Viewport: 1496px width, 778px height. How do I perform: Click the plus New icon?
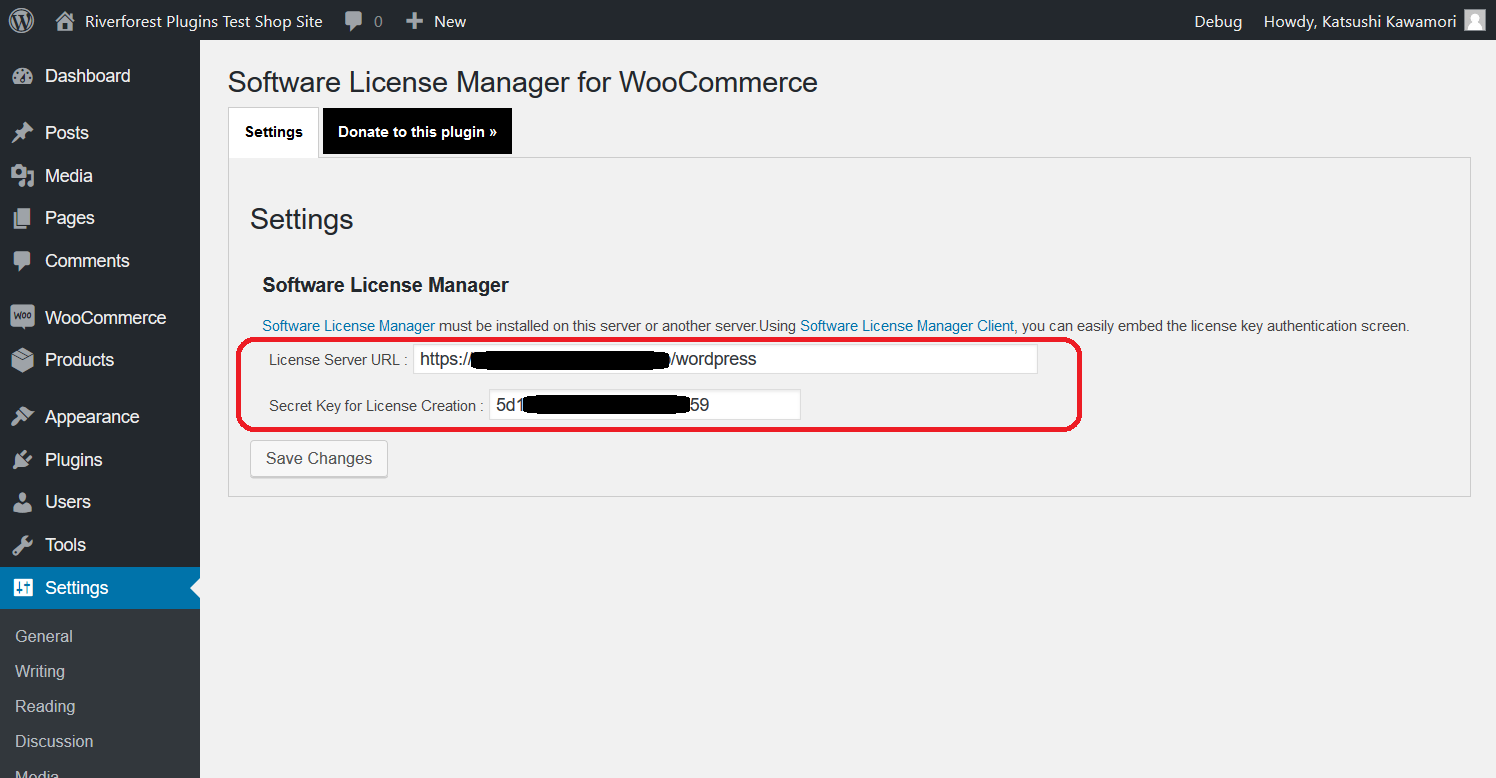415,21
